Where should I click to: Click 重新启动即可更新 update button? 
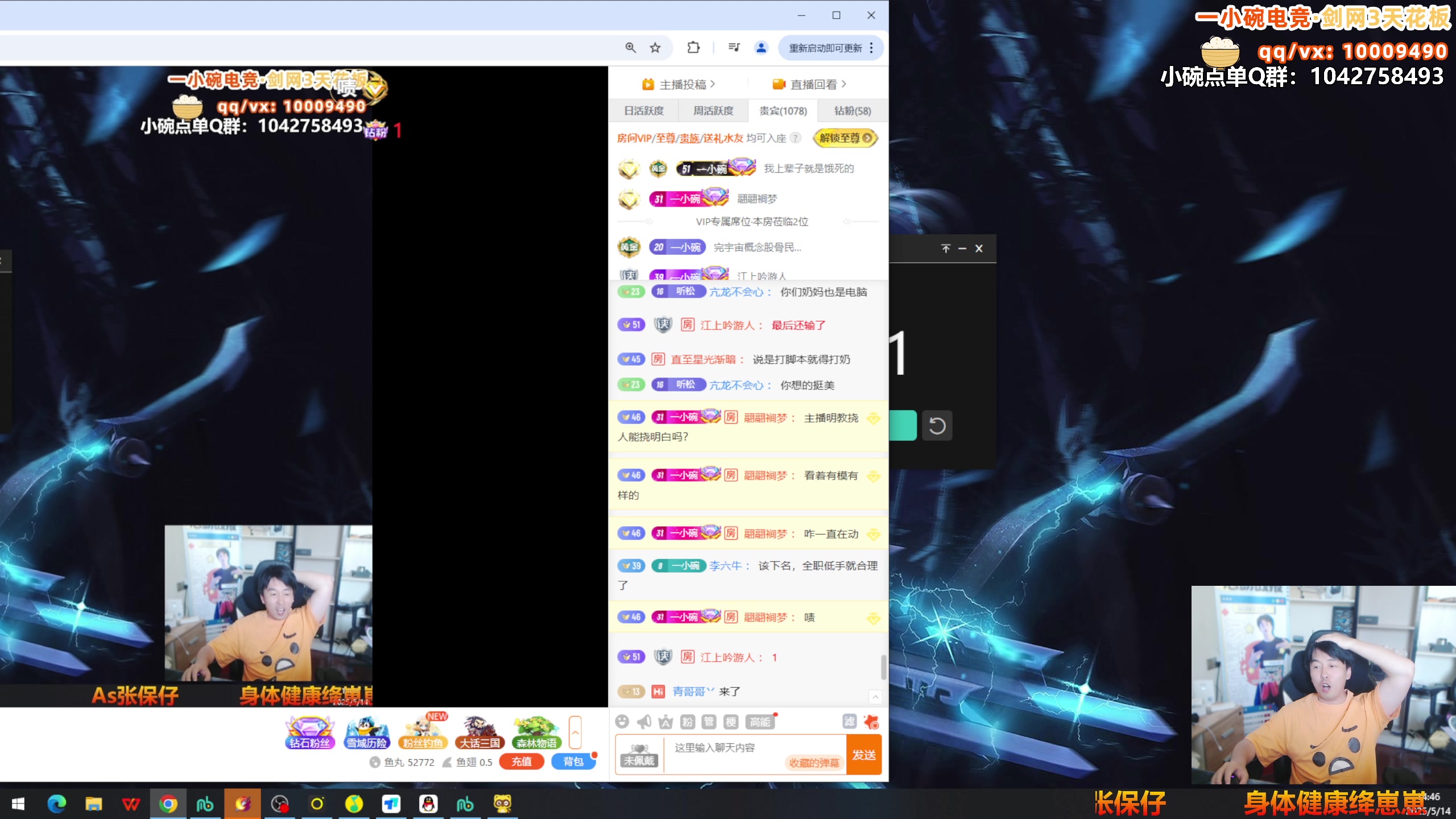[825, 48]
